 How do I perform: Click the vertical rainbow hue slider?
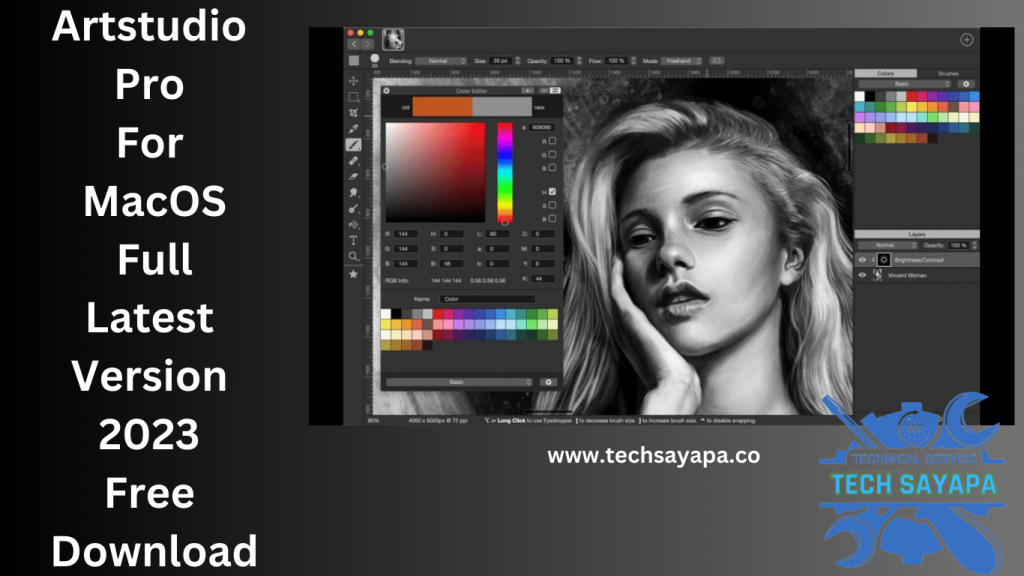[505, 172]
